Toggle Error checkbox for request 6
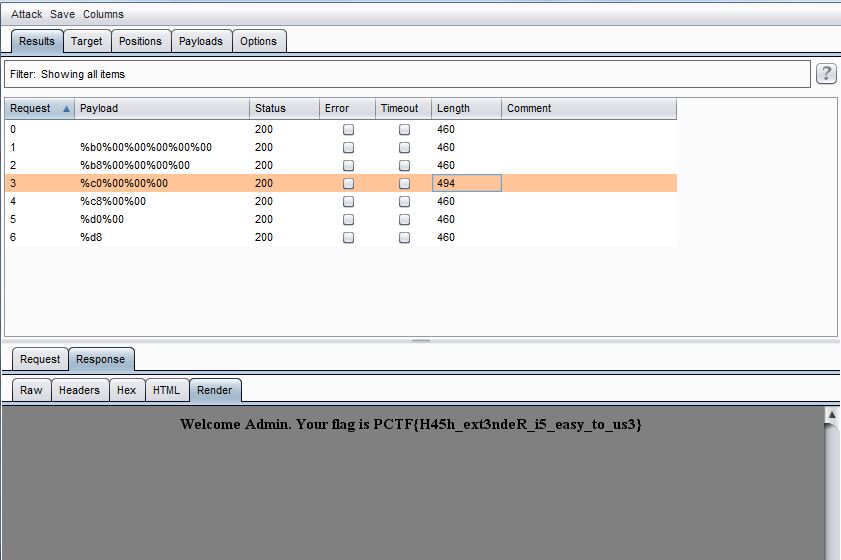This screenshot has width=841, height=560. [x=348, y=237]
